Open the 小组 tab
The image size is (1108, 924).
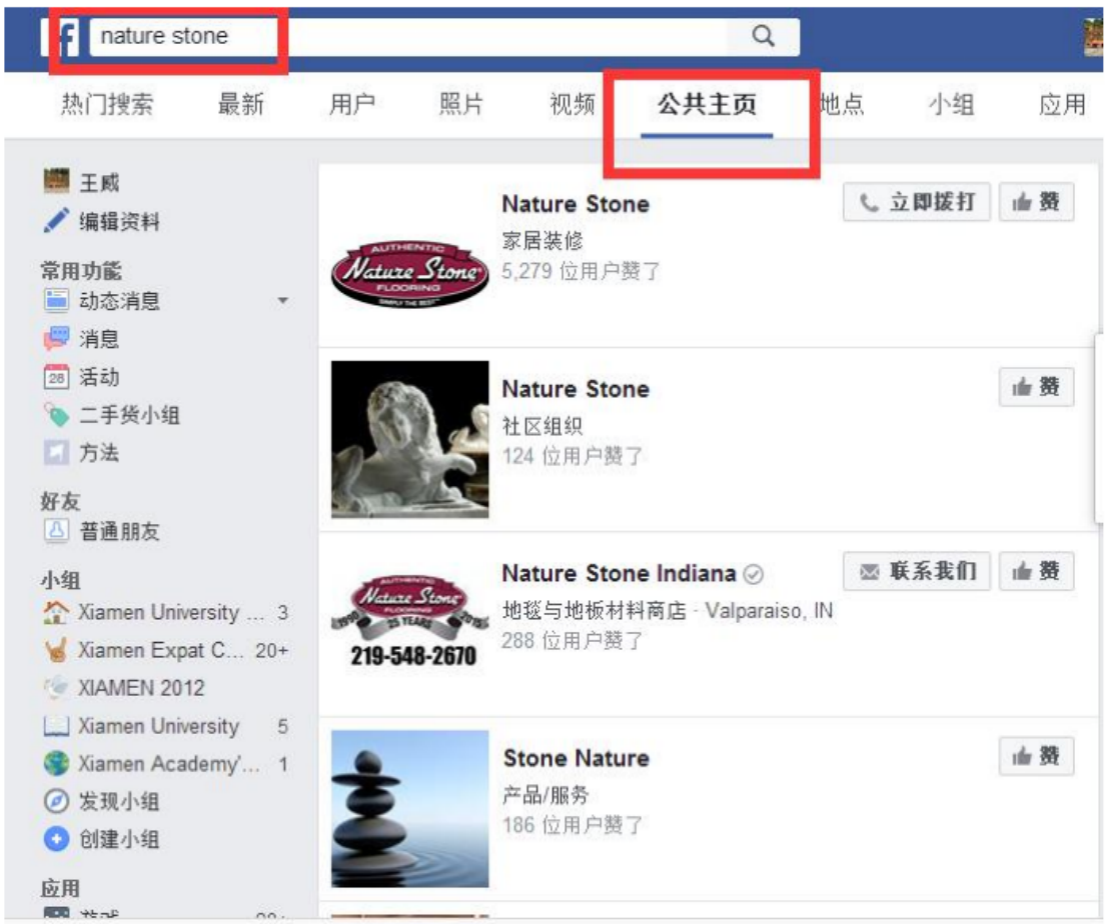951,105
